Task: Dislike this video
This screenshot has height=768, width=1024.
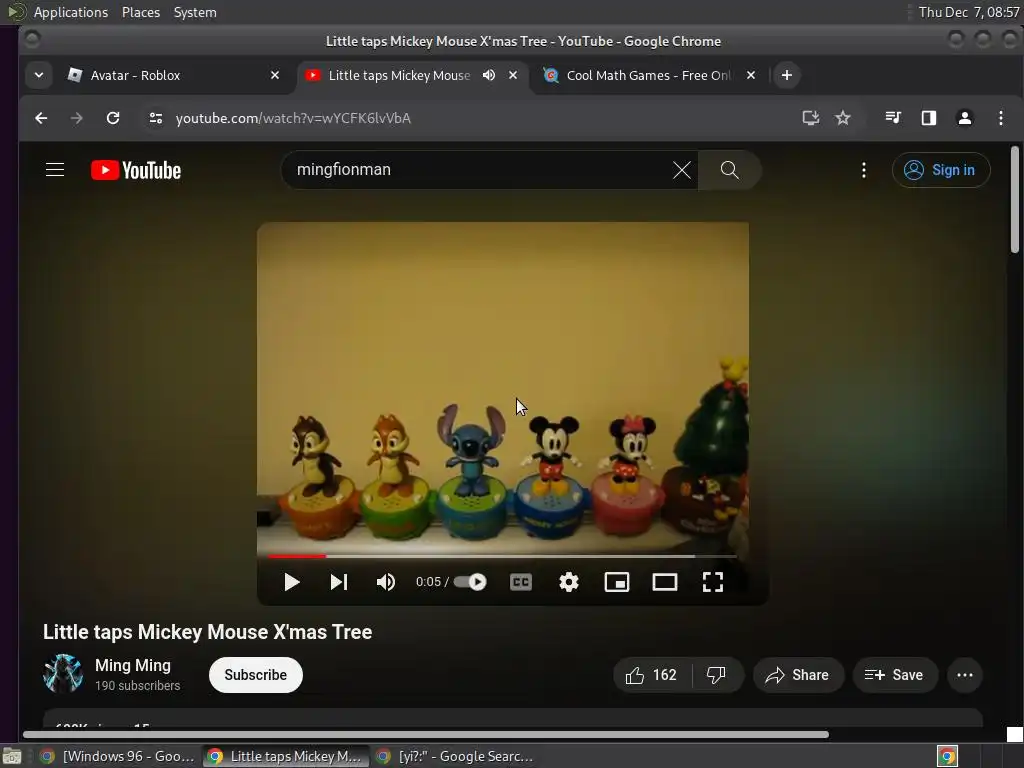Action: 716,675
